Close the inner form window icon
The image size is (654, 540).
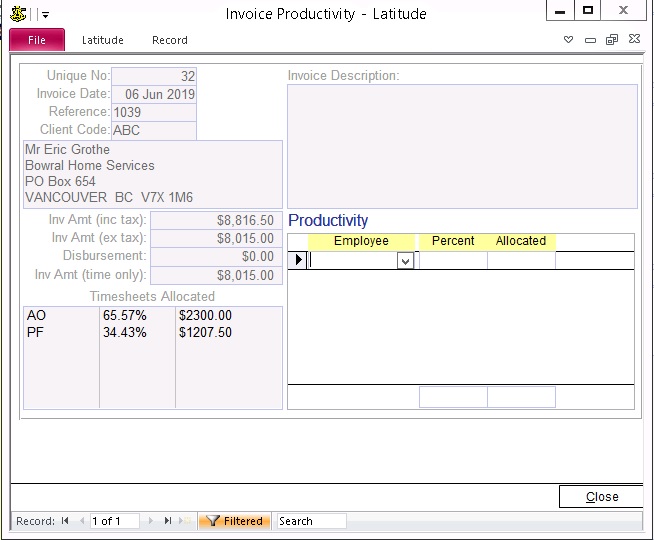(x=634, y=40)
